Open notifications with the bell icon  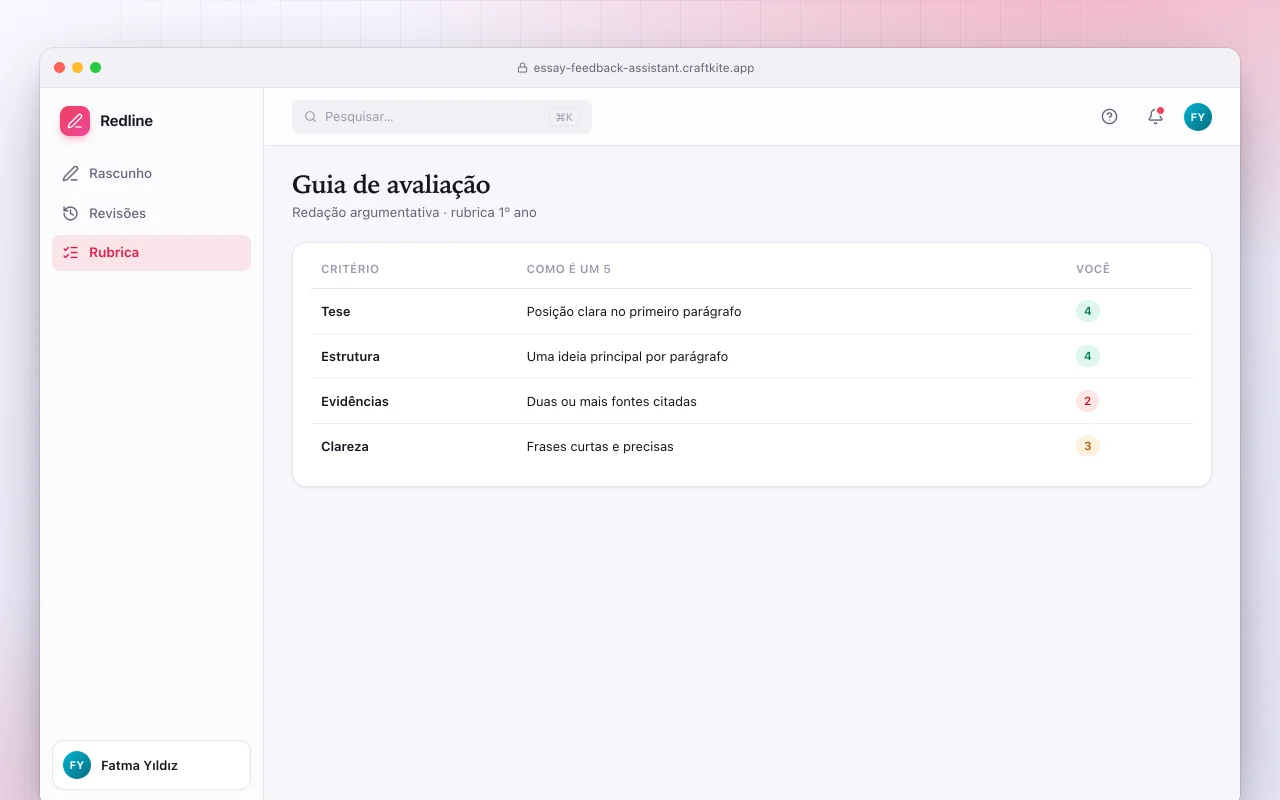1155,117
